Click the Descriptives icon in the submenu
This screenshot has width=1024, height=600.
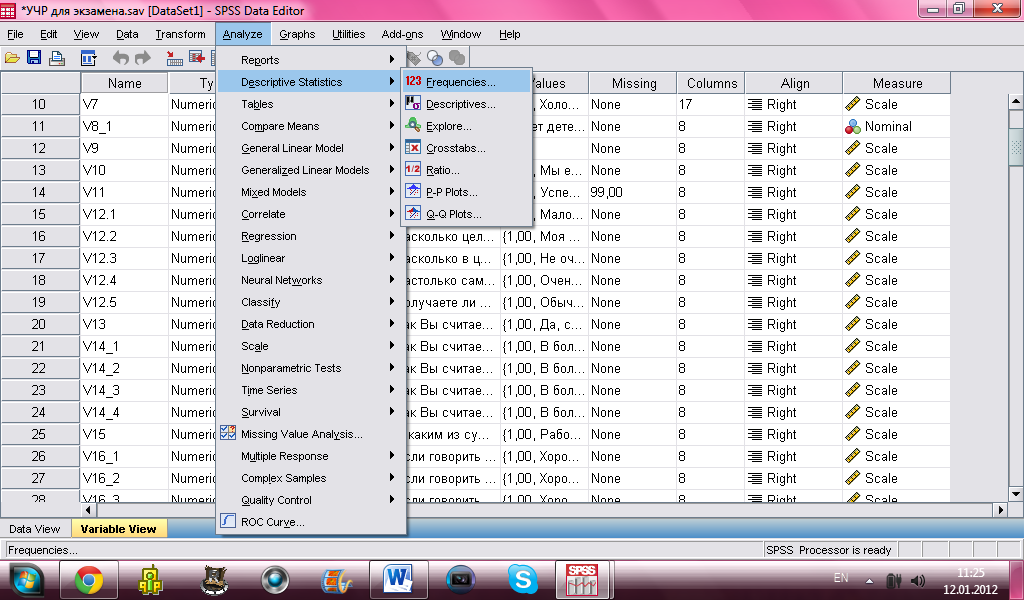point(413,104)
